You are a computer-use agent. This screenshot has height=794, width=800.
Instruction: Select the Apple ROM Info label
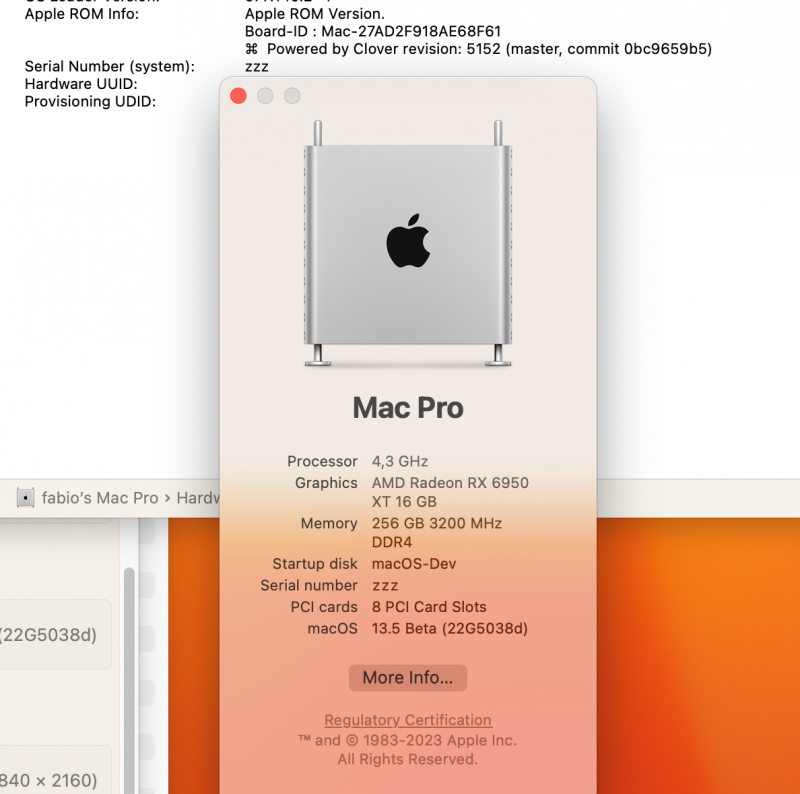click(x=82, y=14)
